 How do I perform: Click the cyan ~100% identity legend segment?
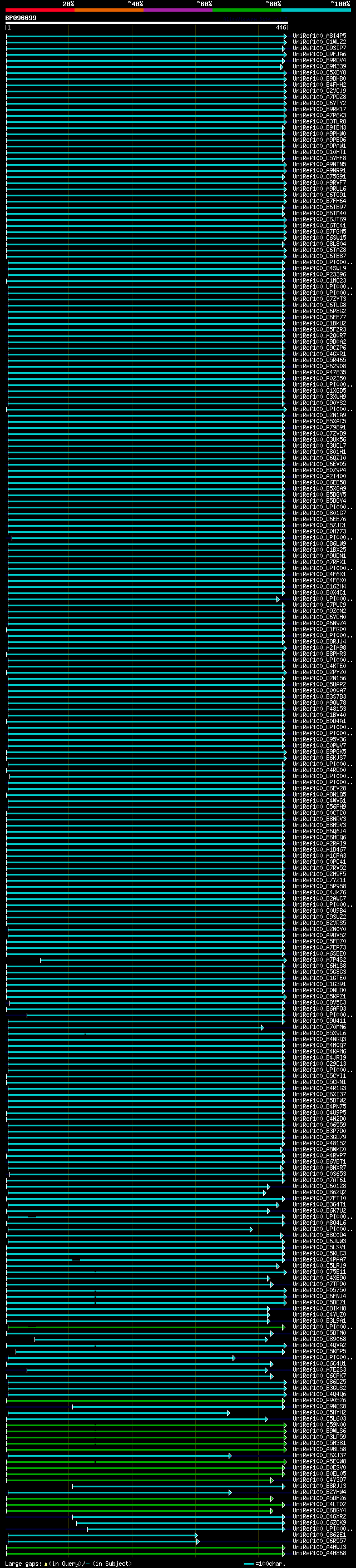pyautogui.click(x=316, y=11)
